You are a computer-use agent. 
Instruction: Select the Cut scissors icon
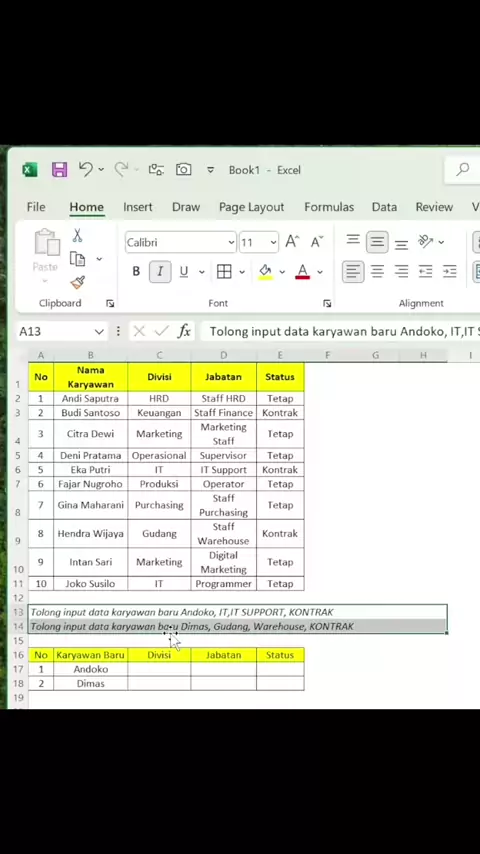[77, 236]
